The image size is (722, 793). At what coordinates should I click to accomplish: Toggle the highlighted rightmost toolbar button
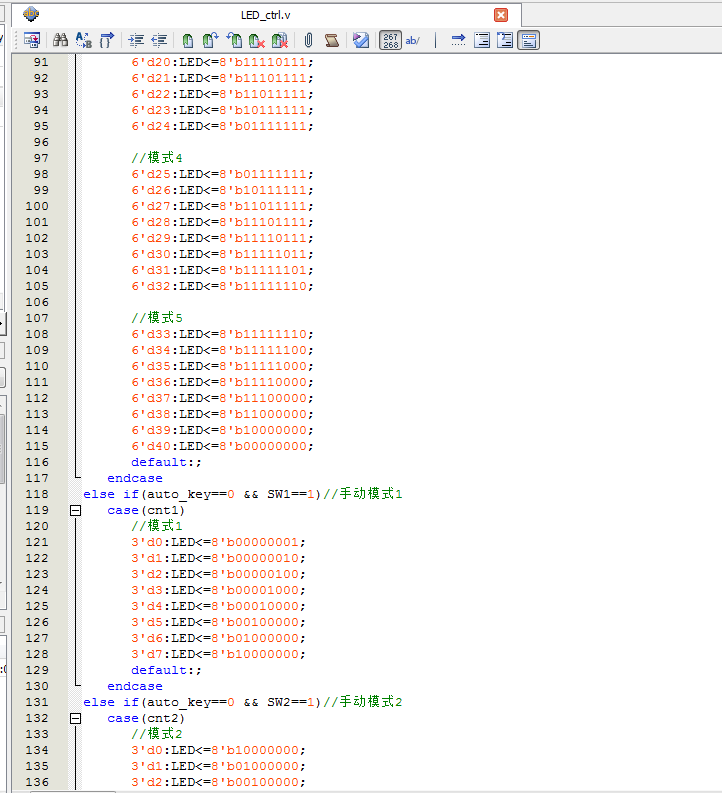pyautogui.click(x=529, y=40)
